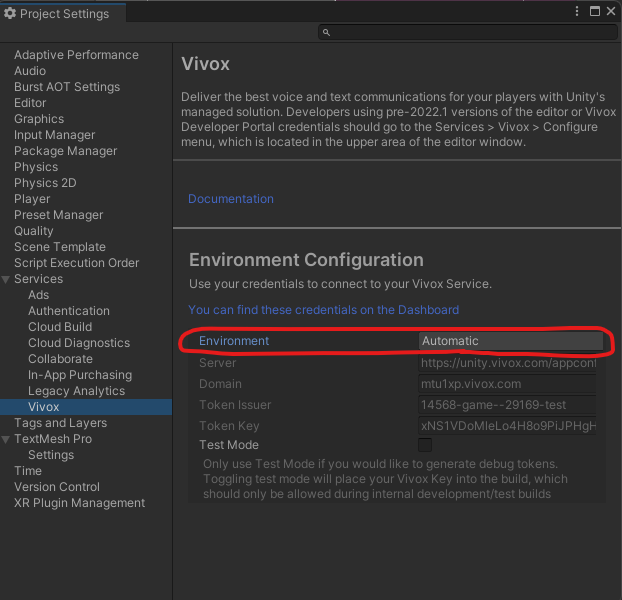
Task: Select the Physics 2D category
Action: click(x=45, y=183)
